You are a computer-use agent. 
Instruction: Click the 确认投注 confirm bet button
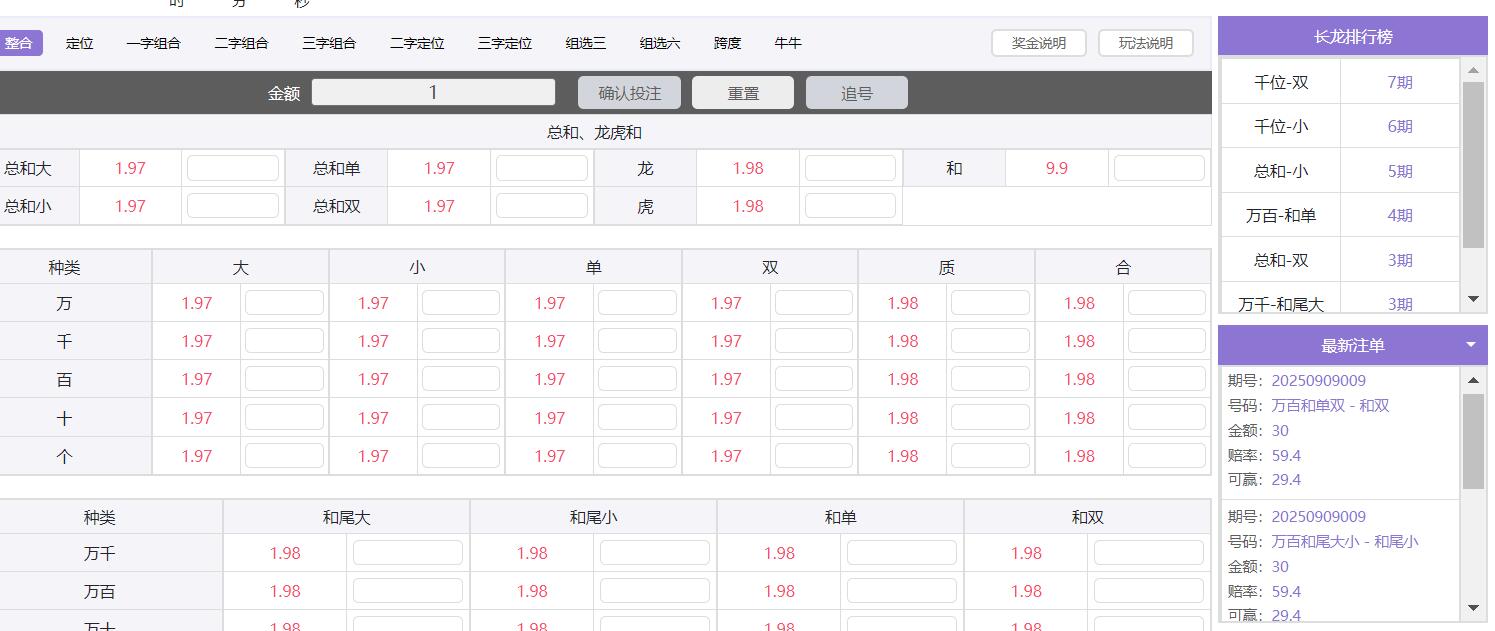(628, 92)
